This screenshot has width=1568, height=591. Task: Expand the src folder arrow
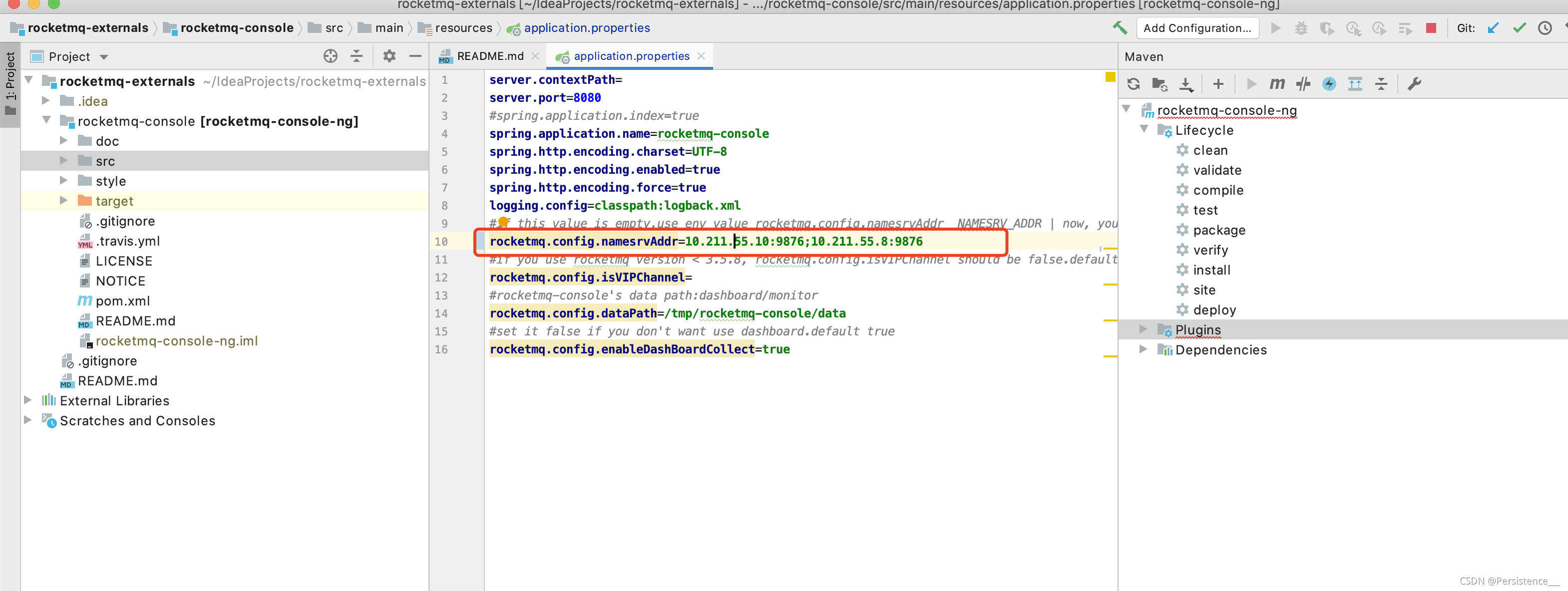pyautogui.click(x=64, y=161)
